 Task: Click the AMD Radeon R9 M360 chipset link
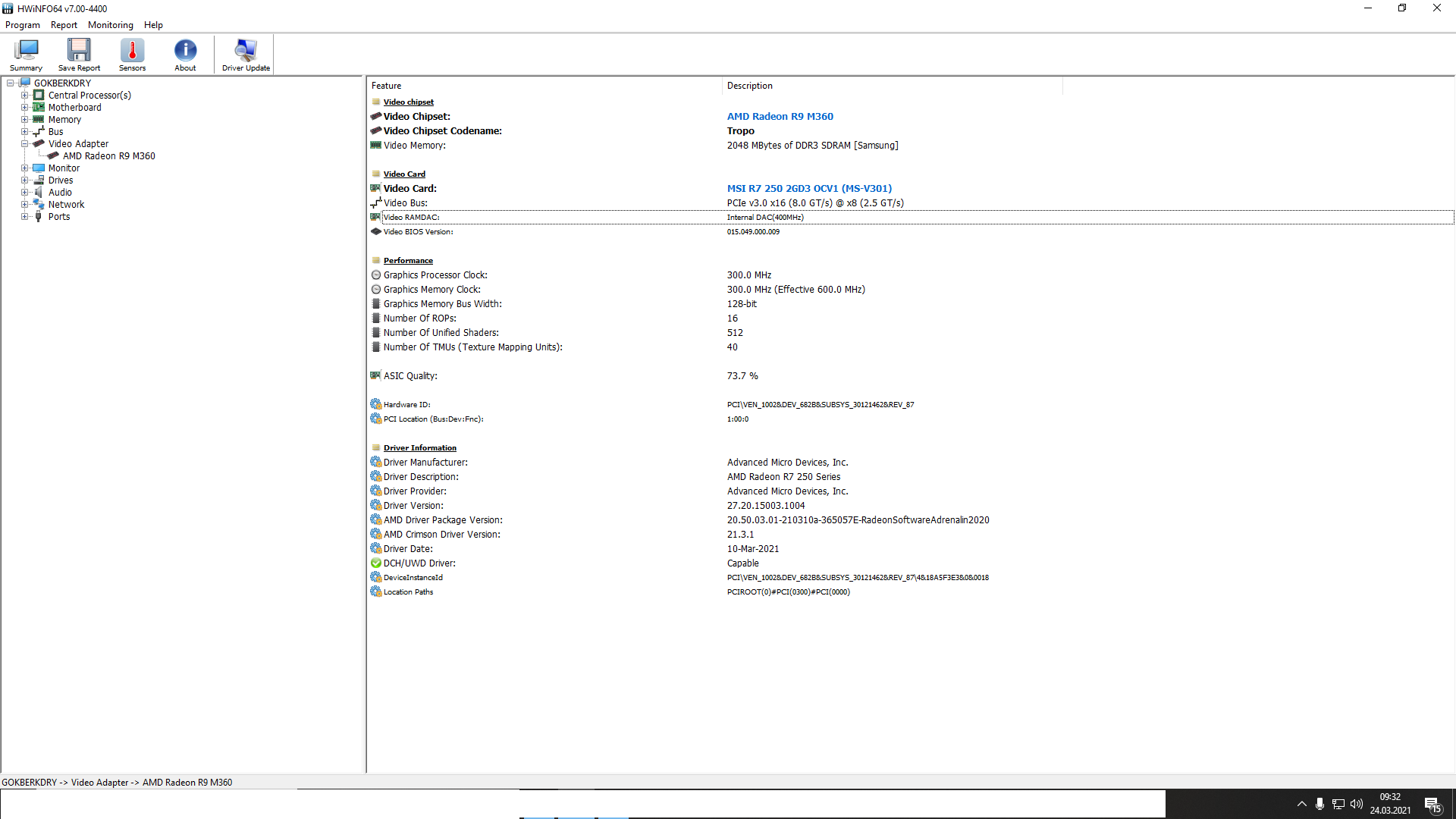click(780, 116)
